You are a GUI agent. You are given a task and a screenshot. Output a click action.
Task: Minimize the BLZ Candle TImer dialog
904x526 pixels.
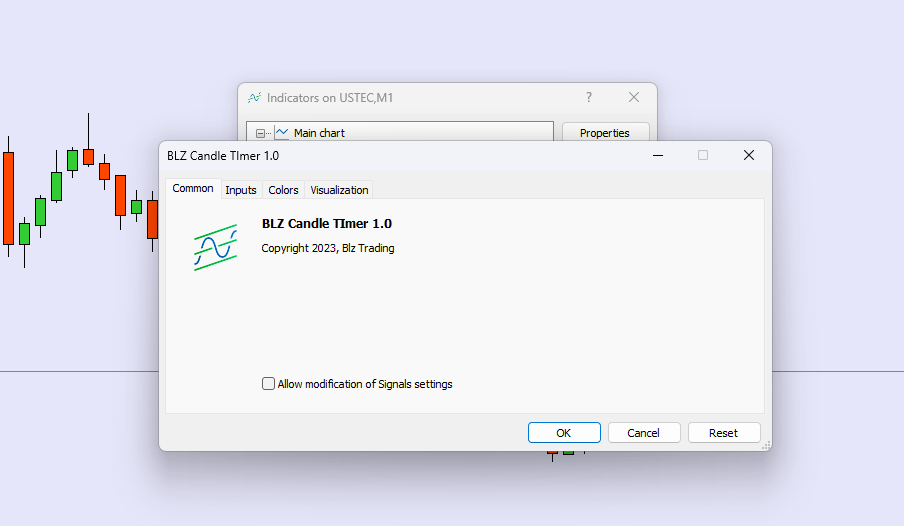tap(658, 155)
